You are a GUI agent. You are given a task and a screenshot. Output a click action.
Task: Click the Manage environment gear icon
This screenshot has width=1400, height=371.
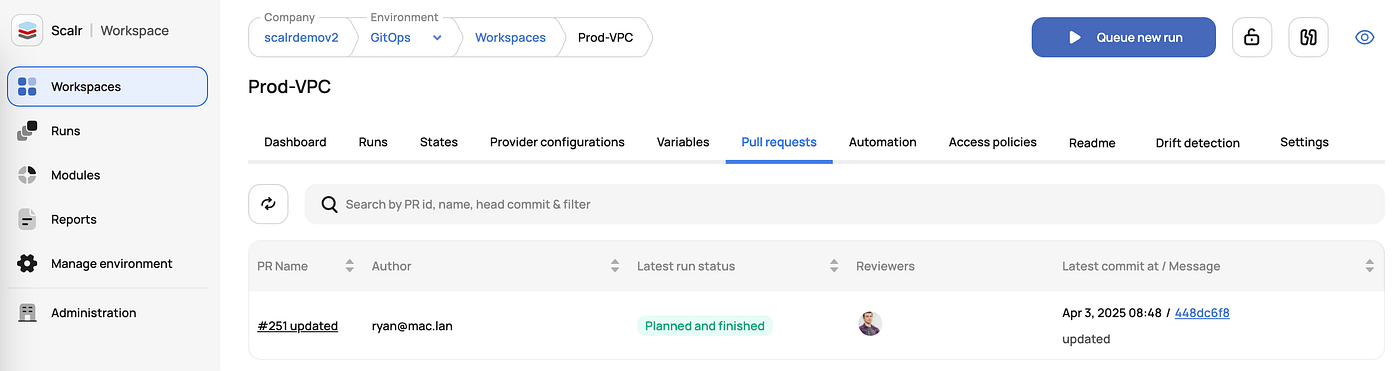27,264
